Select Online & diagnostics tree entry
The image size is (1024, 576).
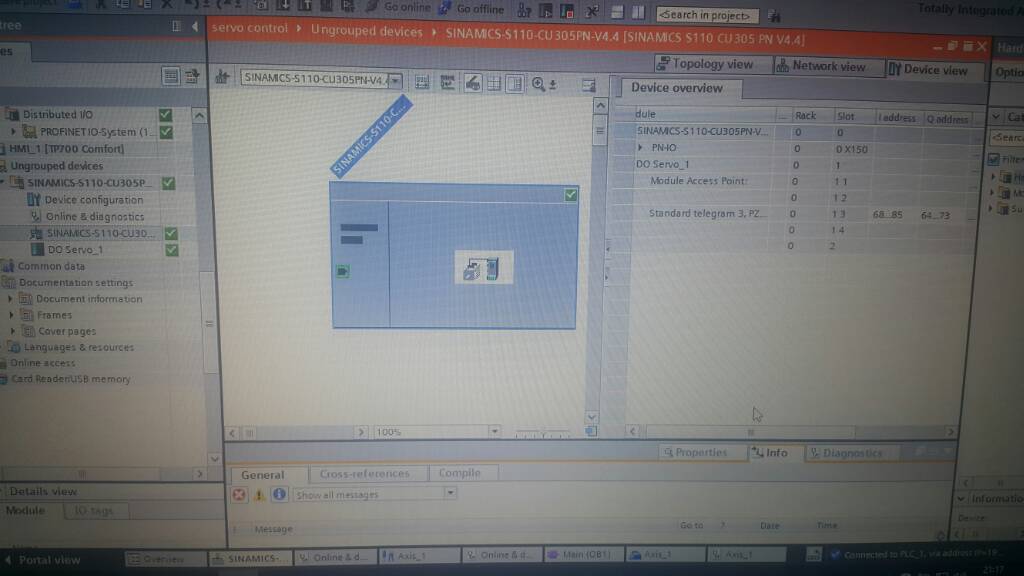pyautogui.click(x=95, y=216)
